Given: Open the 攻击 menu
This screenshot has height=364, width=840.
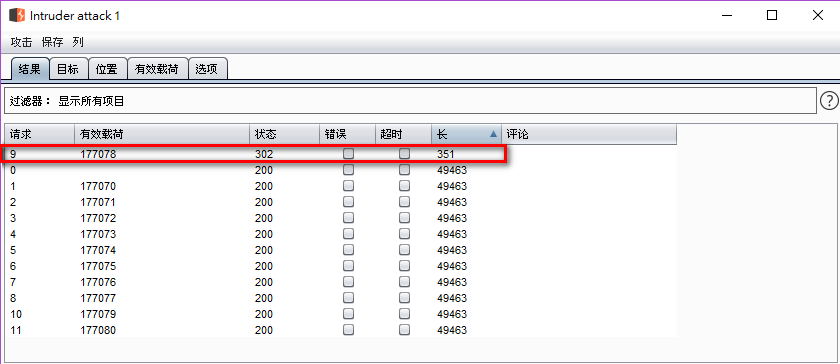Looking at the screenshot, I should point(21,42).
